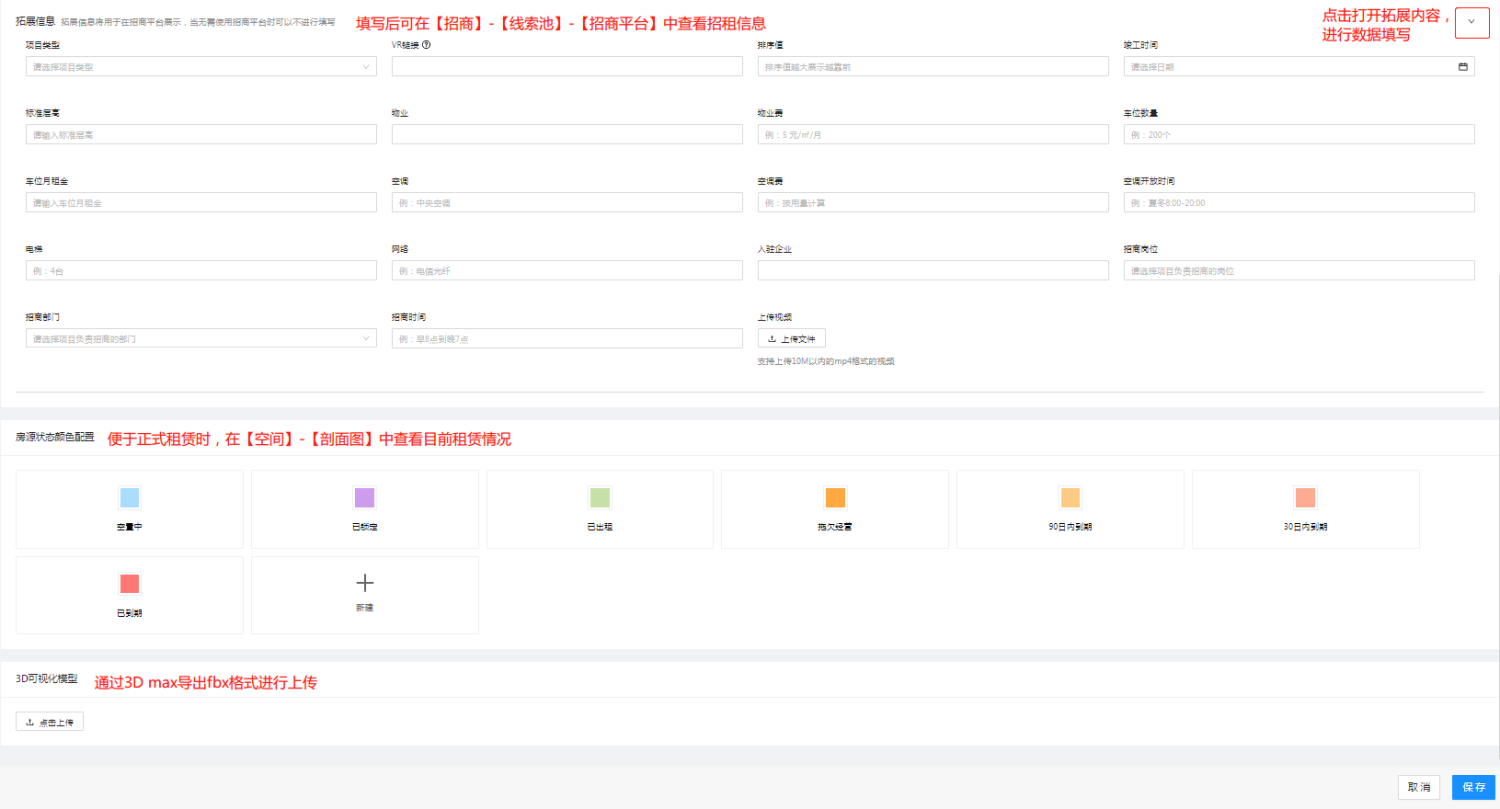Open the calendar icon in 竣工时间 field
This screenshot has height=809, width=1500.
pos(1463,67)
